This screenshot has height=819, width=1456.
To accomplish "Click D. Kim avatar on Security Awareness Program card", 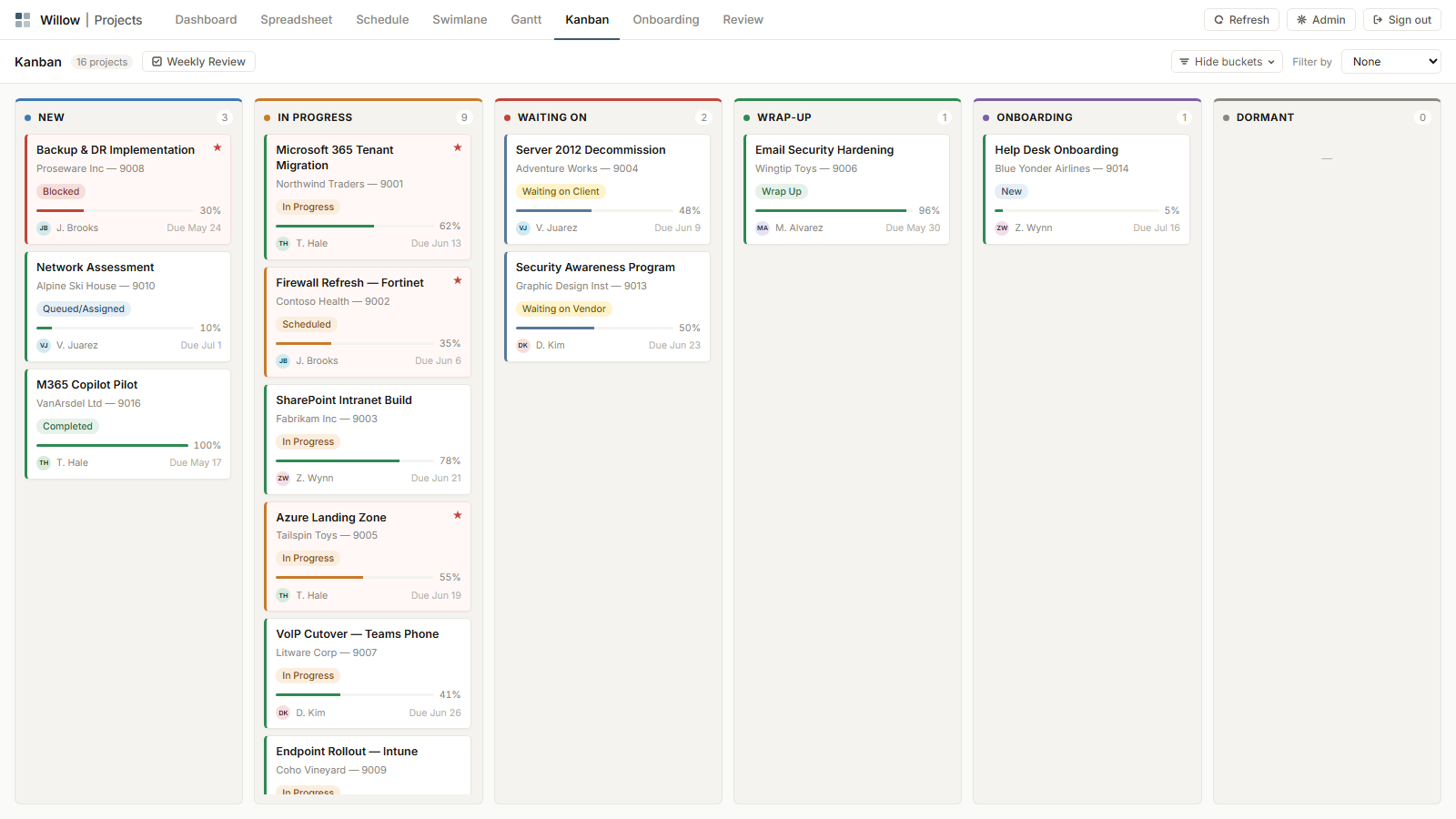I will [x=523, y=346].
